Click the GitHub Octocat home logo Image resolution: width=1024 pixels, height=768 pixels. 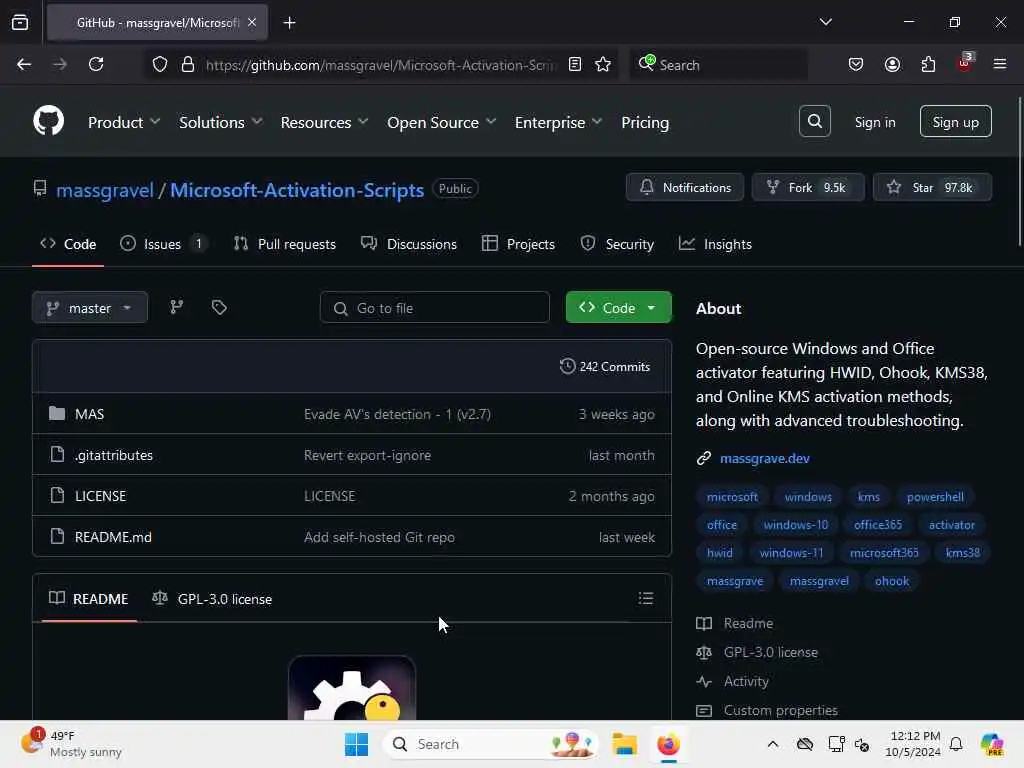pyautogui.click(x=48, y=121)
